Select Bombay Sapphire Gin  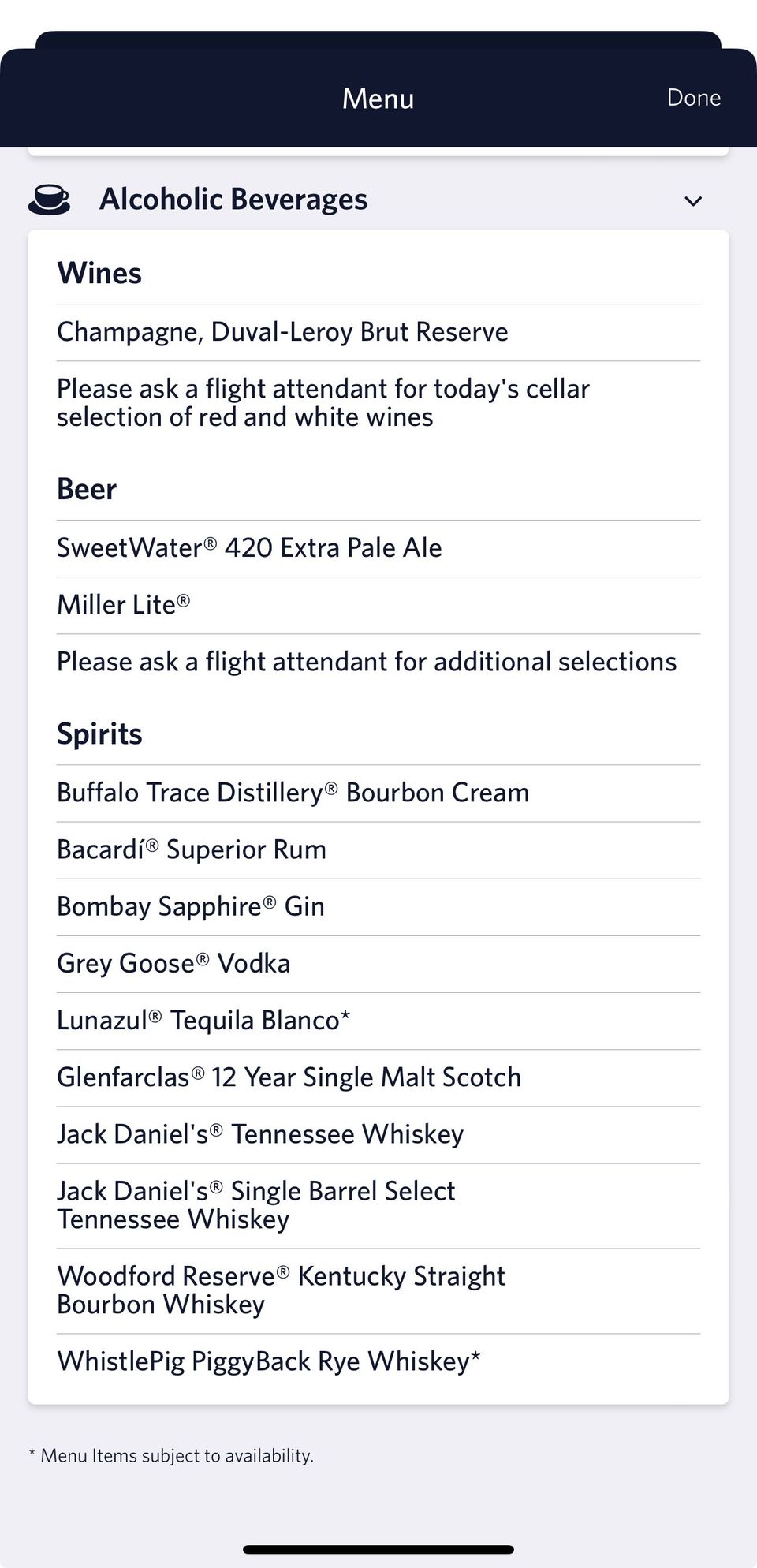pos(191,906)
